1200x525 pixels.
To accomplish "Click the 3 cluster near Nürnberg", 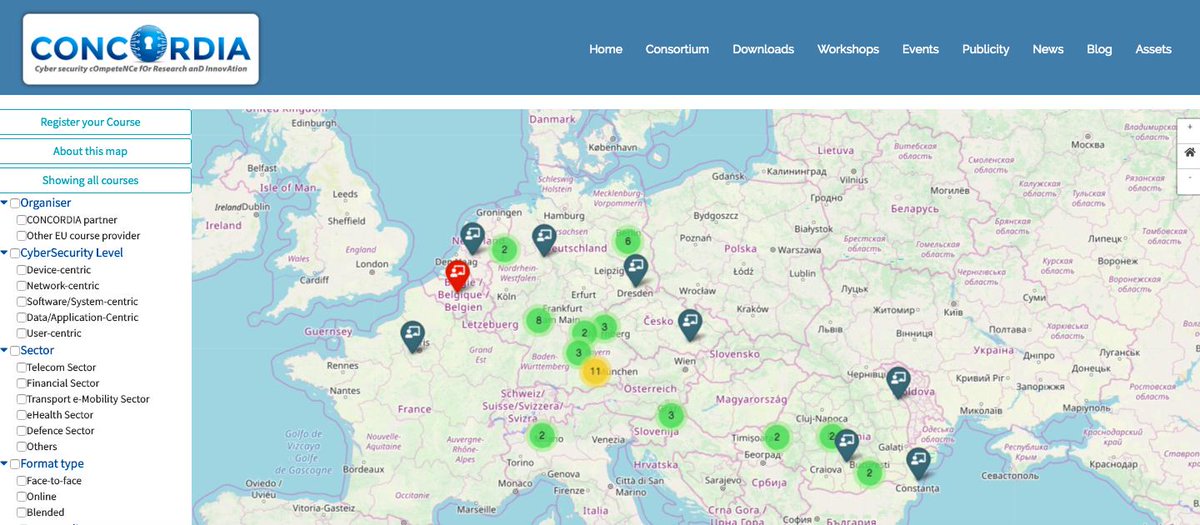I will click(x=604, y=327).
